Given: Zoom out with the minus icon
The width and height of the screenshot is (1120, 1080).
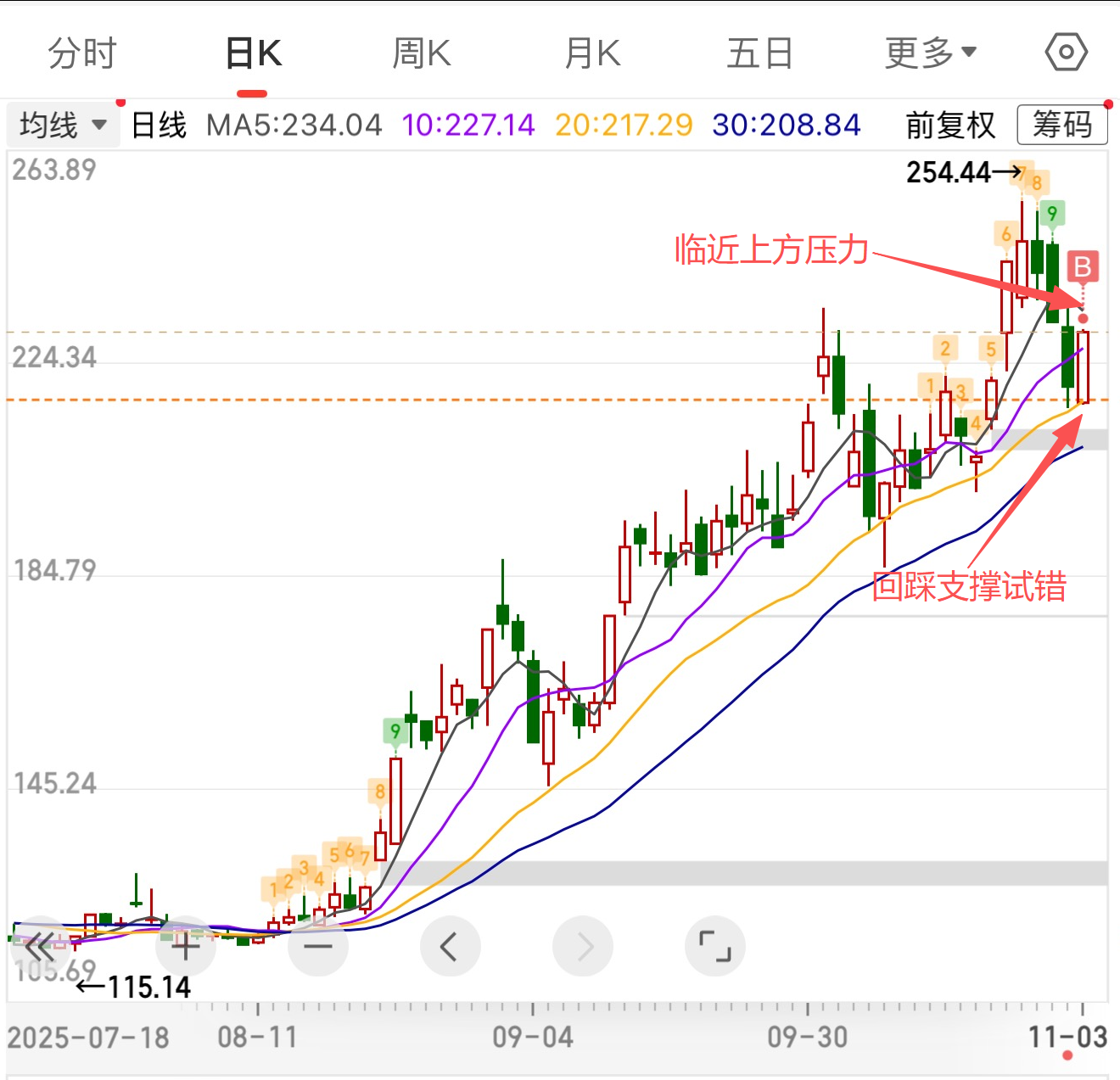Looking at the screenshot, I should click(318, 945).
